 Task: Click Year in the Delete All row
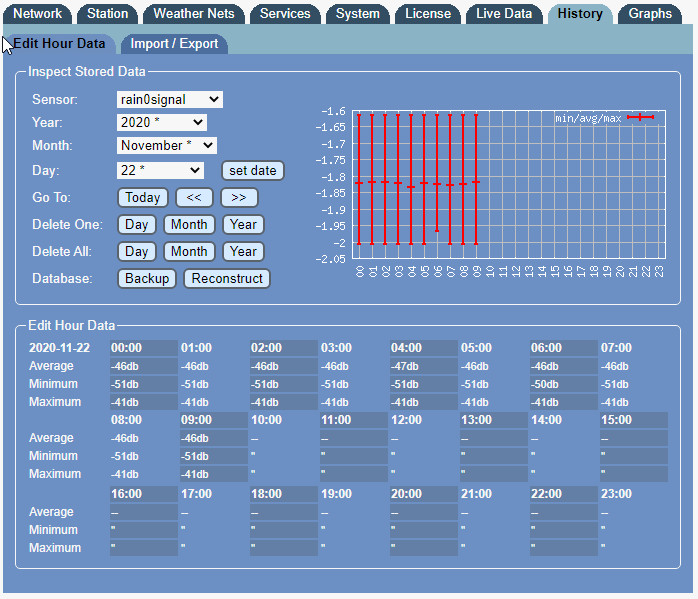pos(243,252)
